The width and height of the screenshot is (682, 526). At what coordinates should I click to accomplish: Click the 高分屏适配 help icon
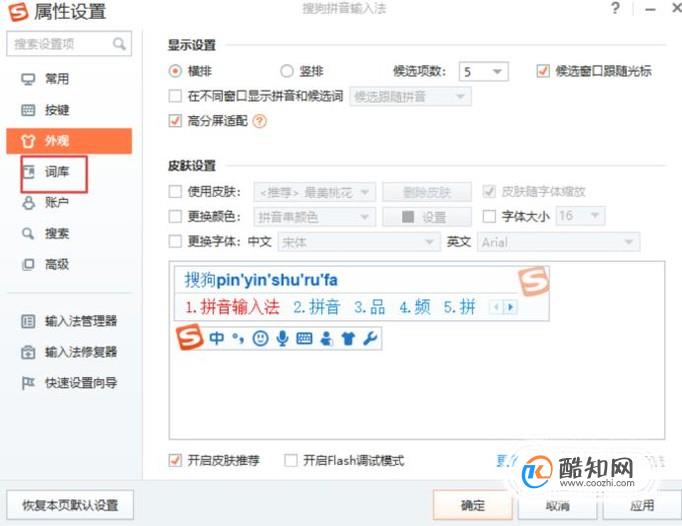[x=260, y=121]
